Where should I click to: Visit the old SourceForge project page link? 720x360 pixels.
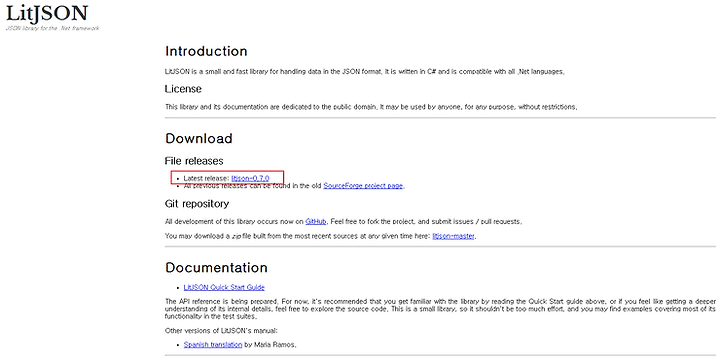(x=363, y=186)
